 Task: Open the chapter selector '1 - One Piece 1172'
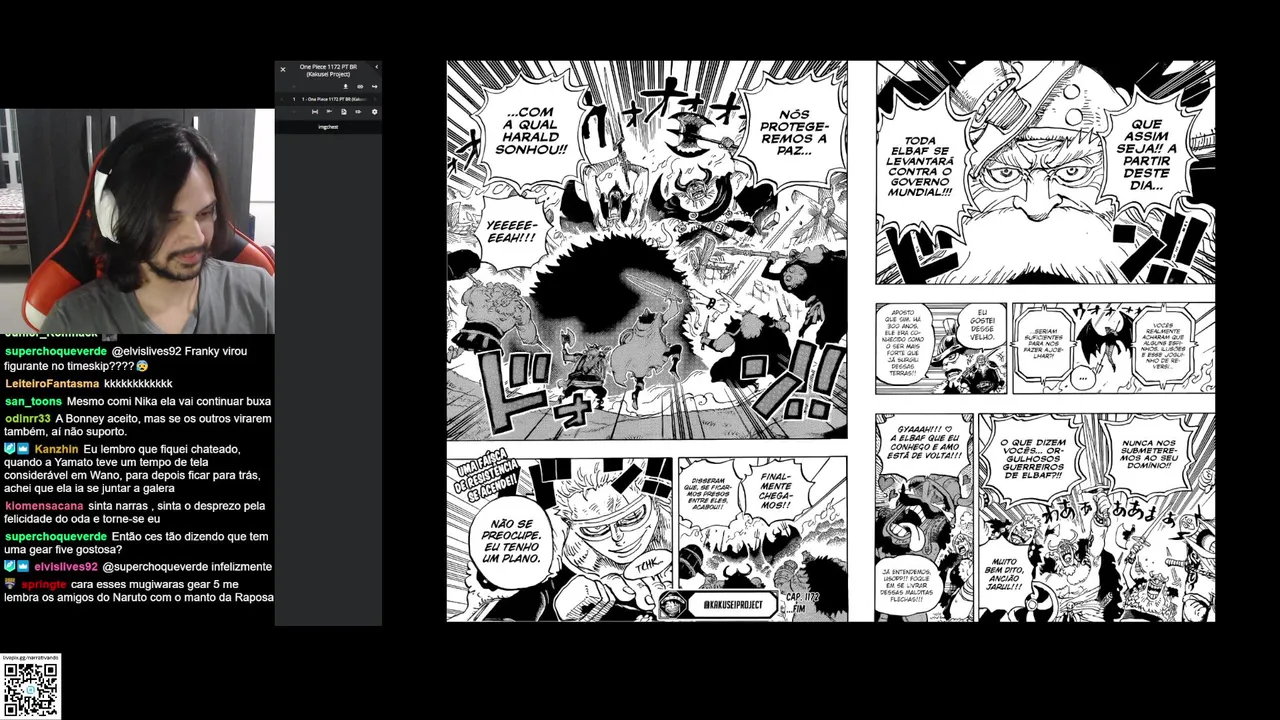(334, 99)
